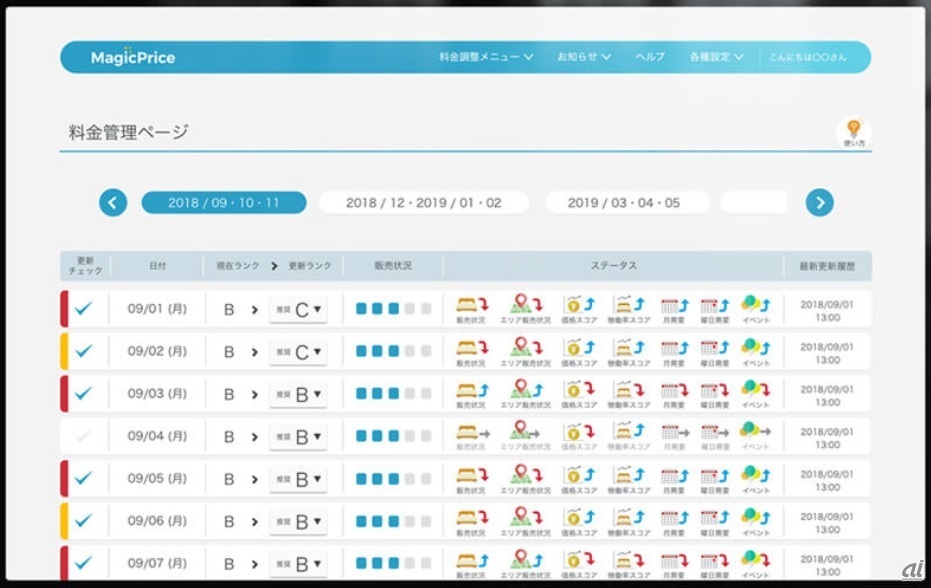
Task: Click the 使い方 lightbulb help icon
Action: tap(853, 131)
